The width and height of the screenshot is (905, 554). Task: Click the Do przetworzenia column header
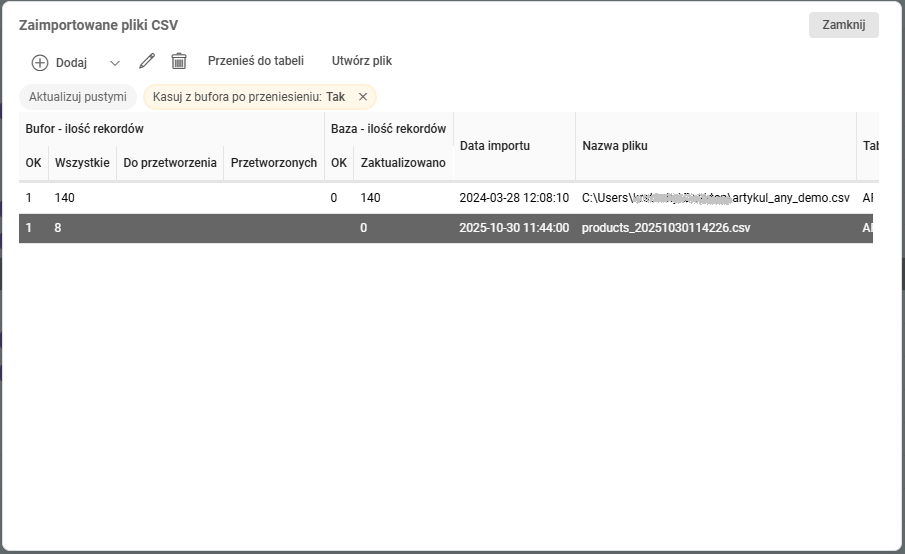(170, 163)
